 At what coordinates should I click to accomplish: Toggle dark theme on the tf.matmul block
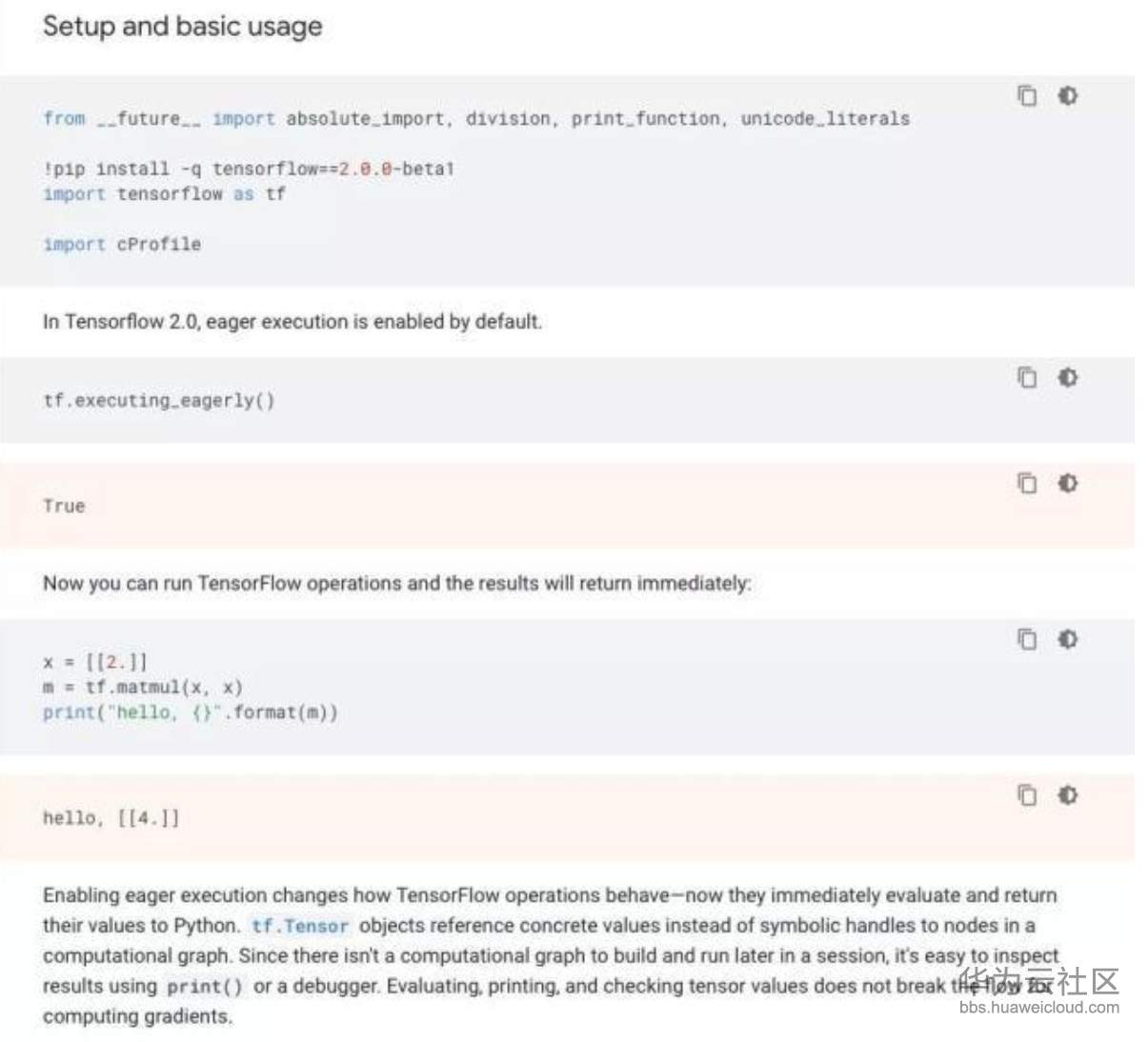point(1068,639)
